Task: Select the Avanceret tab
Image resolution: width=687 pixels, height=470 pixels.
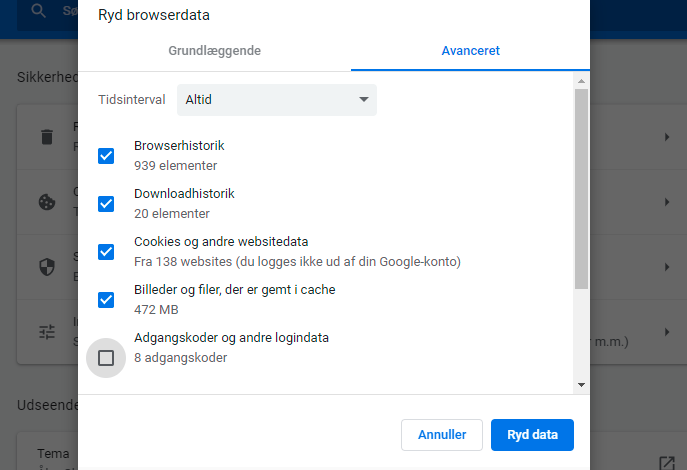Action: point(470,51)
